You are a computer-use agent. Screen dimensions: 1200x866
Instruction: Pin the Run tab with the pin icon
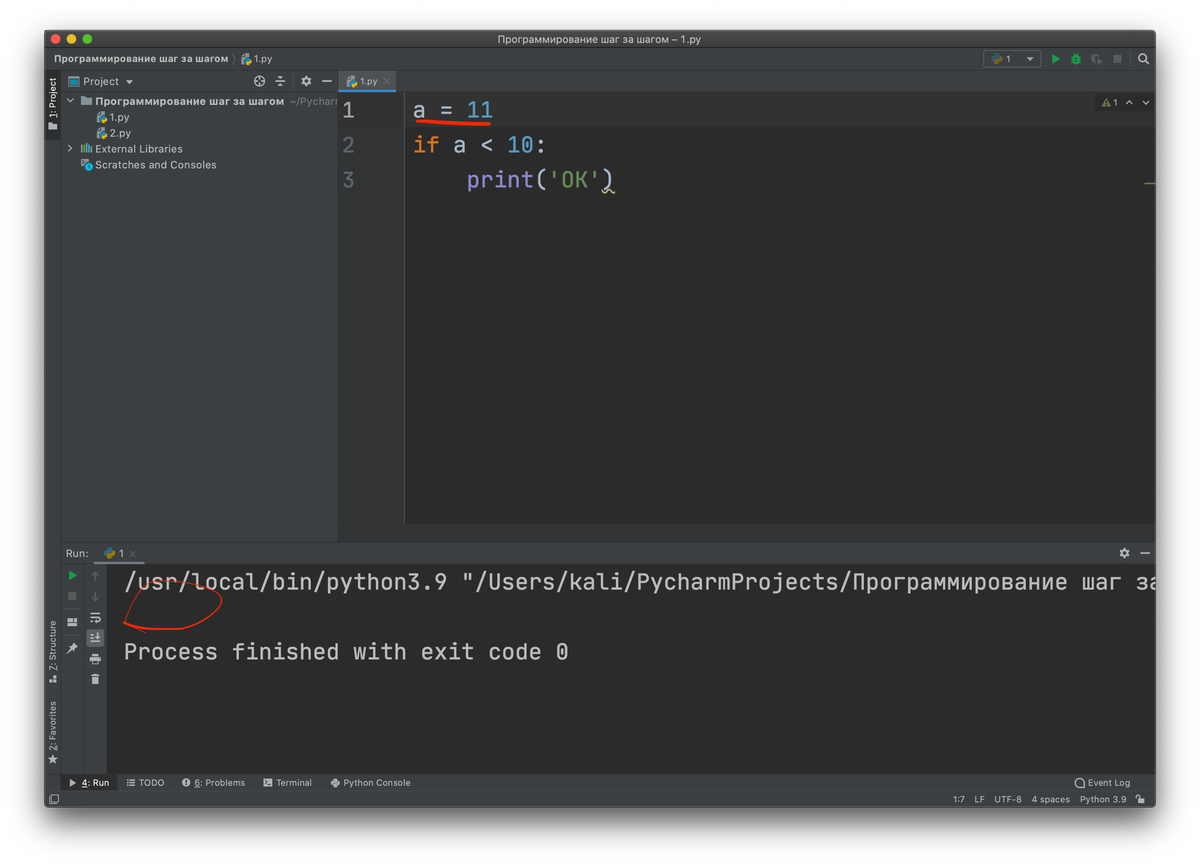(72, 648)
